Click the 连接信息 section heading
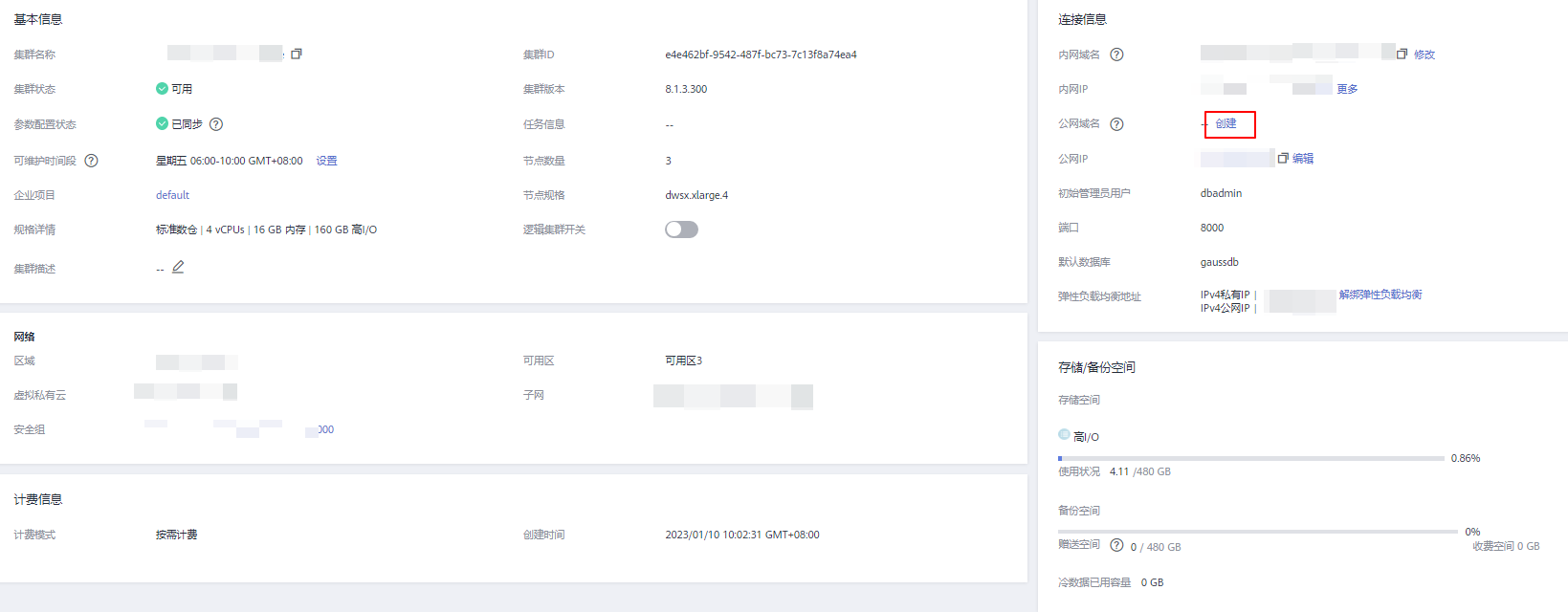Screen dimensions: 1568x612 pyautogui.click(x=1083, y=19)
